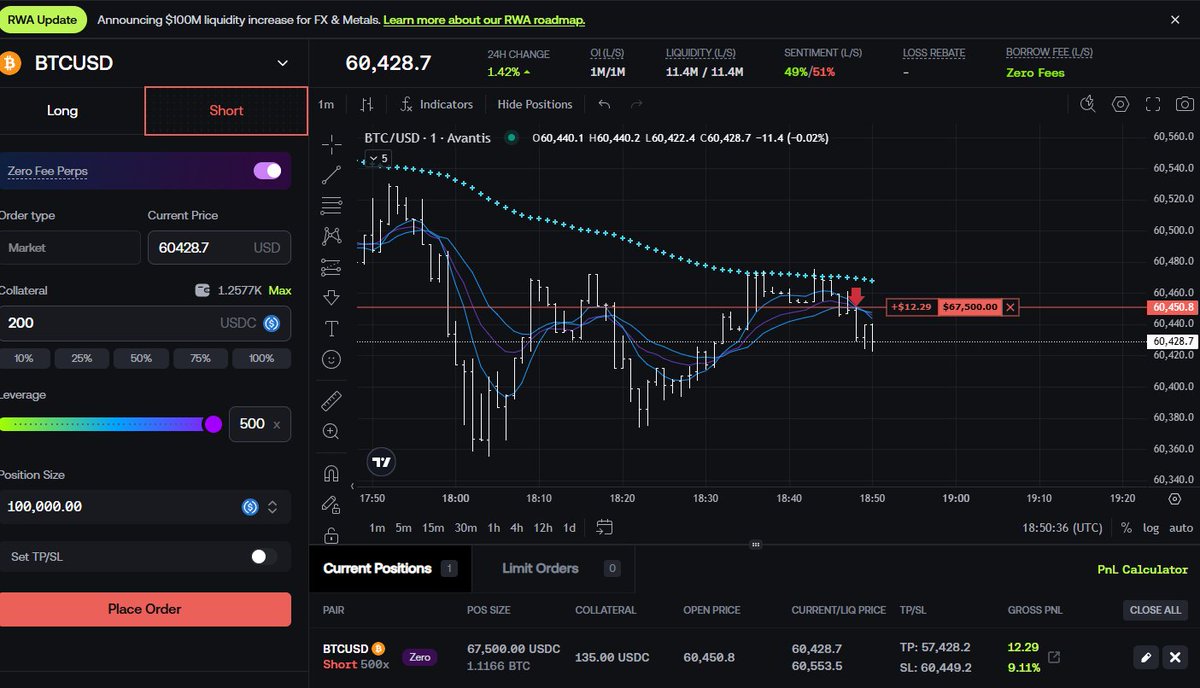Select the arrow marker shapes tool
The width and height of the screenshot is (1200, 688).
331,297
